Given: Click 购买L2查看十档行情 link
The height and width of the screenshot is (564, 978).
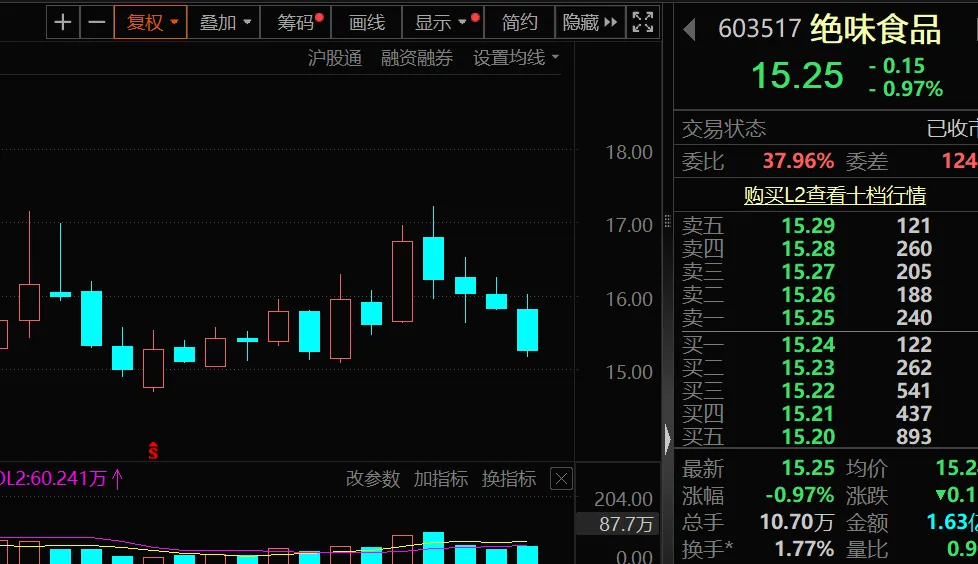Looking at the screenshot, I should tap(834, 195).
